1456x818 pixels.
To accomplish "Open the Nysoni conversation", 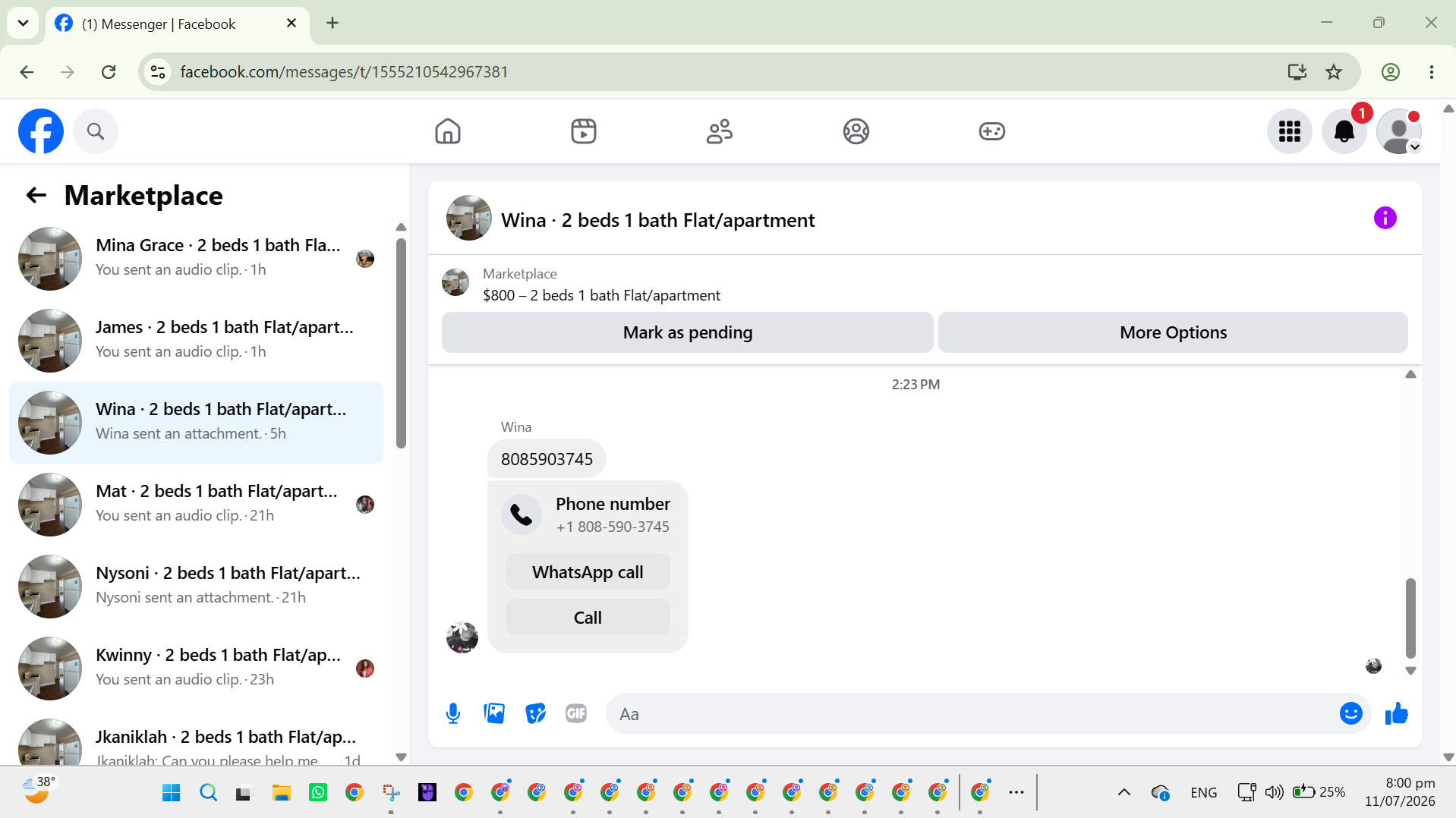I will (196, 587).
